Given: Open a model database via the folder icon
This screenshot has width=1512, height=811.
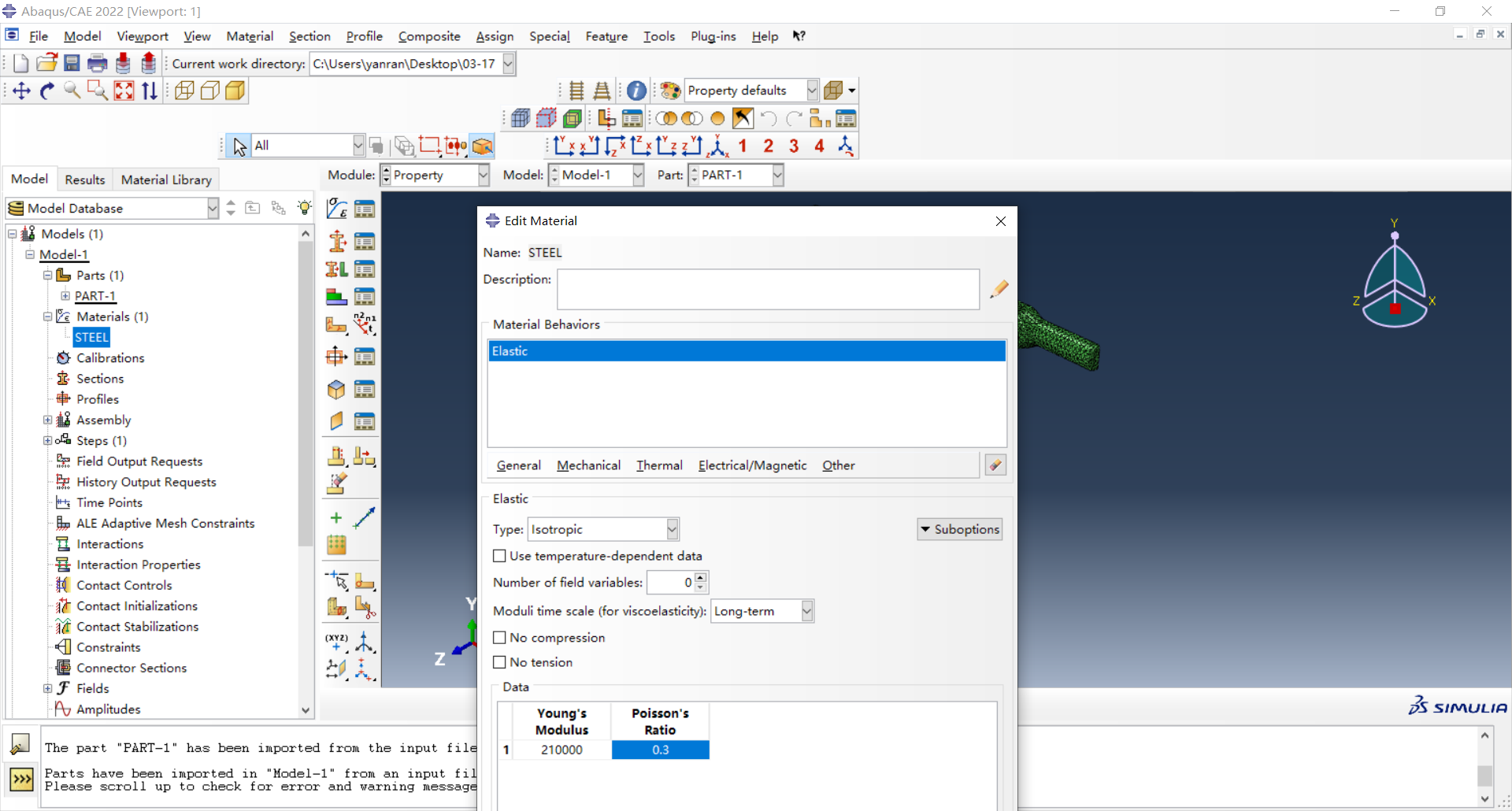Looking at the screenshot, I should [x=46, y=63].
